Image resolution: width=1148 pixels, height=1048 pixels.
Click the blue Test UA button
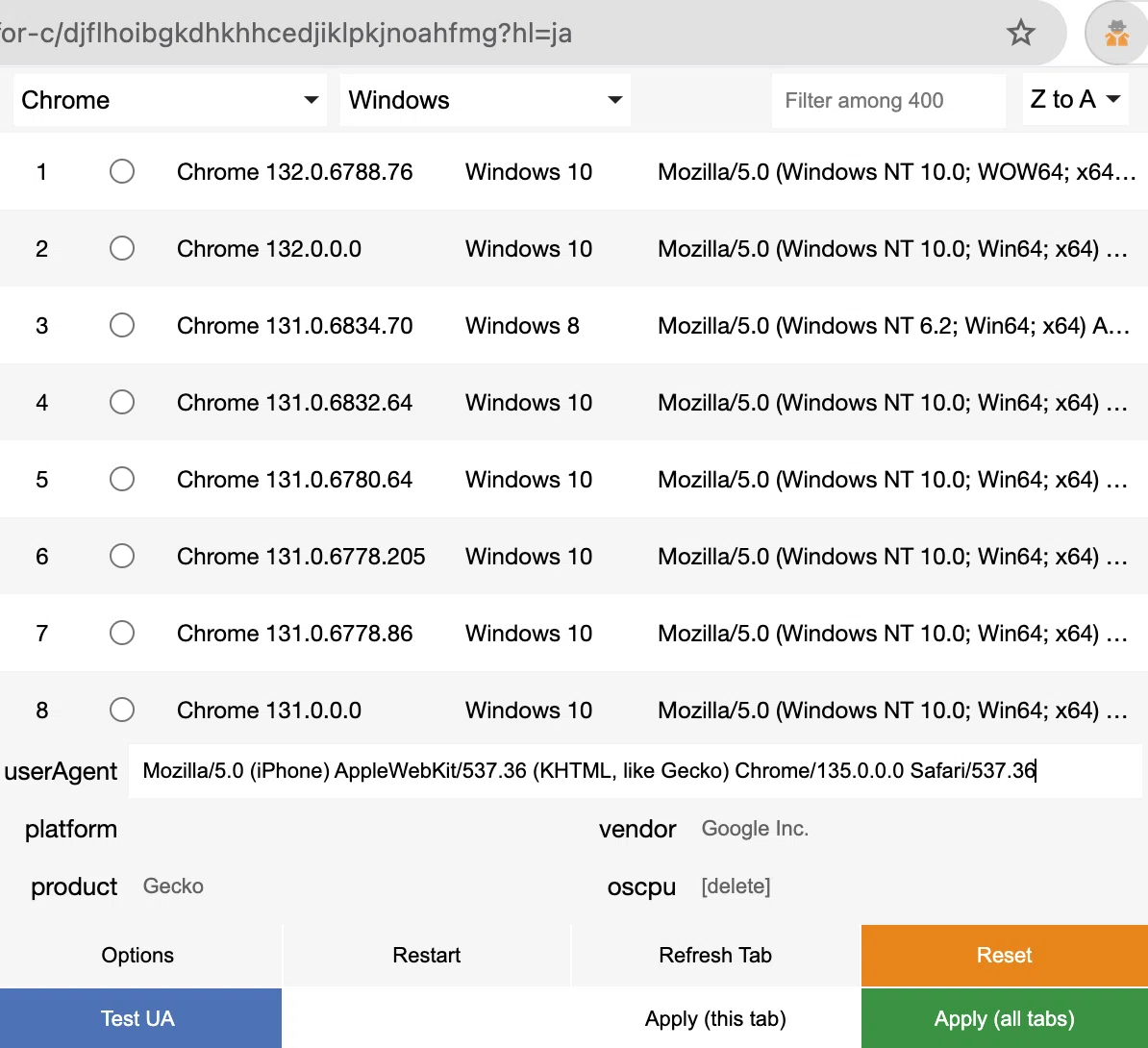[x=140, y=1018]
